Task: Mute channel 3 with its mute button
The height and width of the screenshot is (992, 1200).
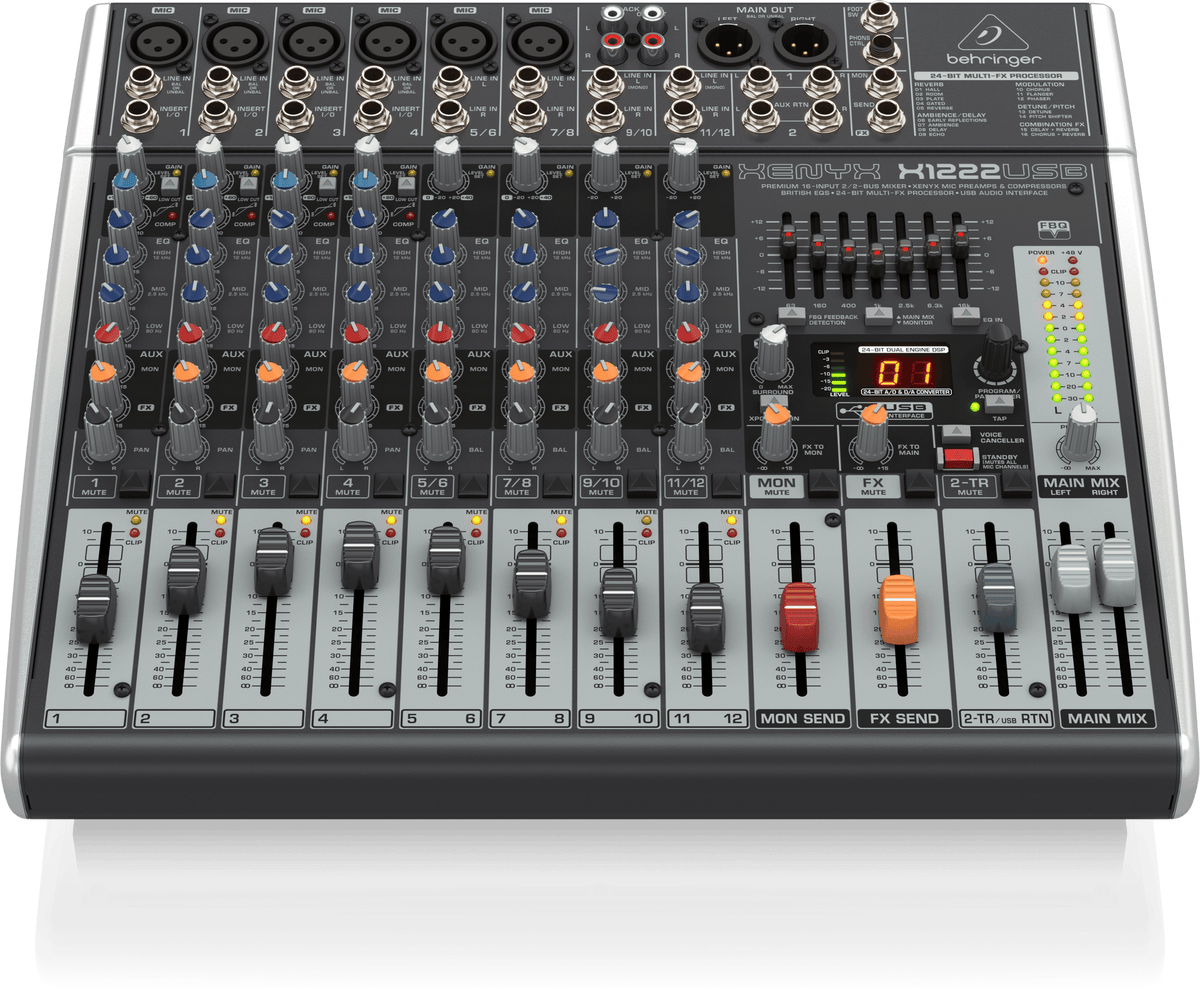Action: pos(306,485)
